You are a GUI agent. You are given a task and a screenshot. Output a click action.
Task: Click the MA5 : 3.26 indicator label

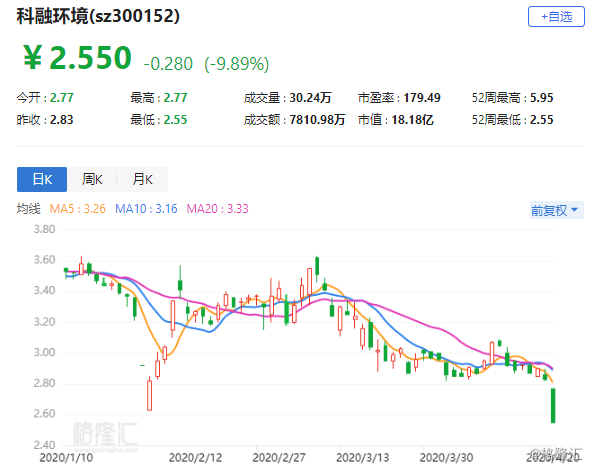coord(78,209)
